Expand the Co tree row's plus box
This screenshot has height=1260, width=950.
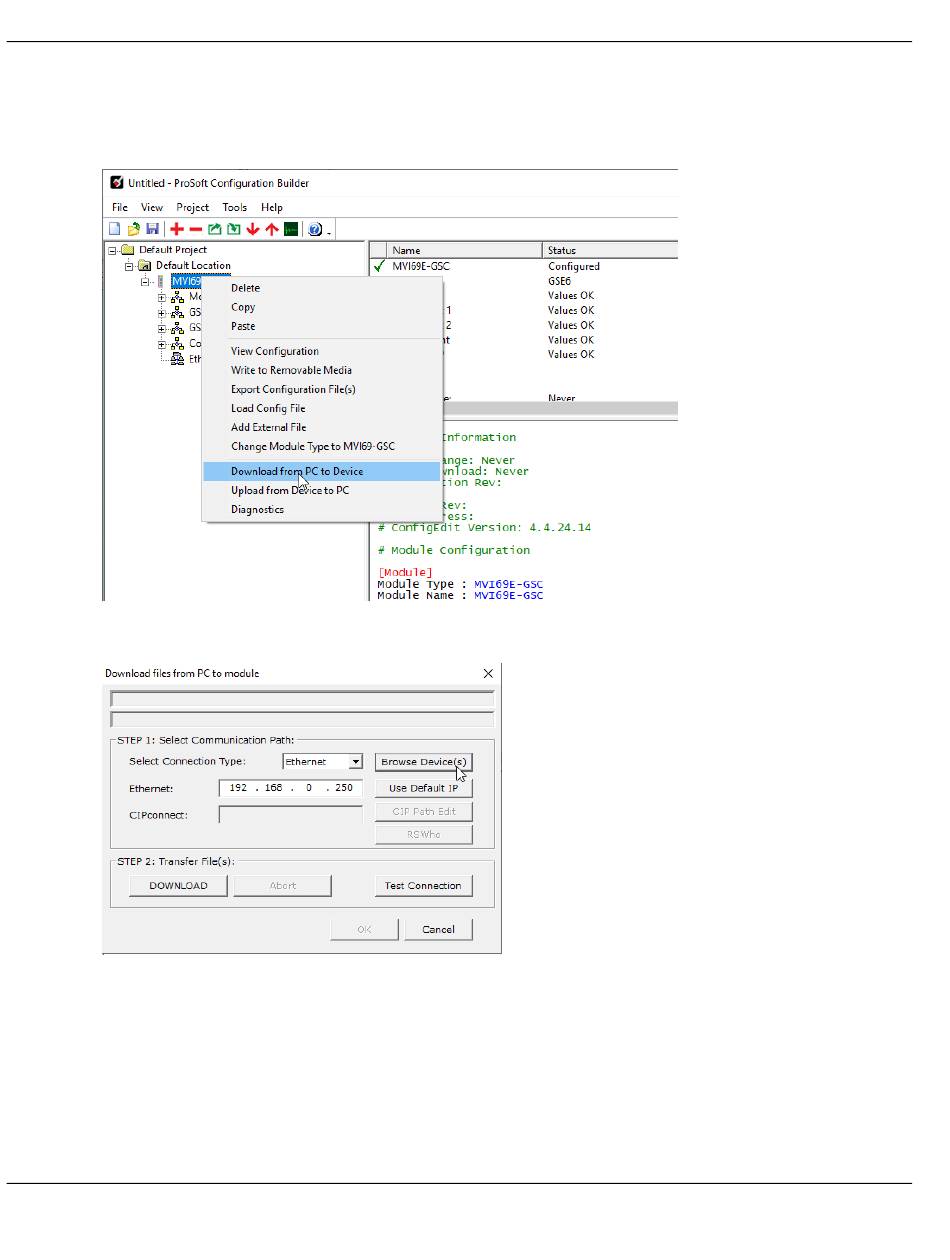click(162, 344)
